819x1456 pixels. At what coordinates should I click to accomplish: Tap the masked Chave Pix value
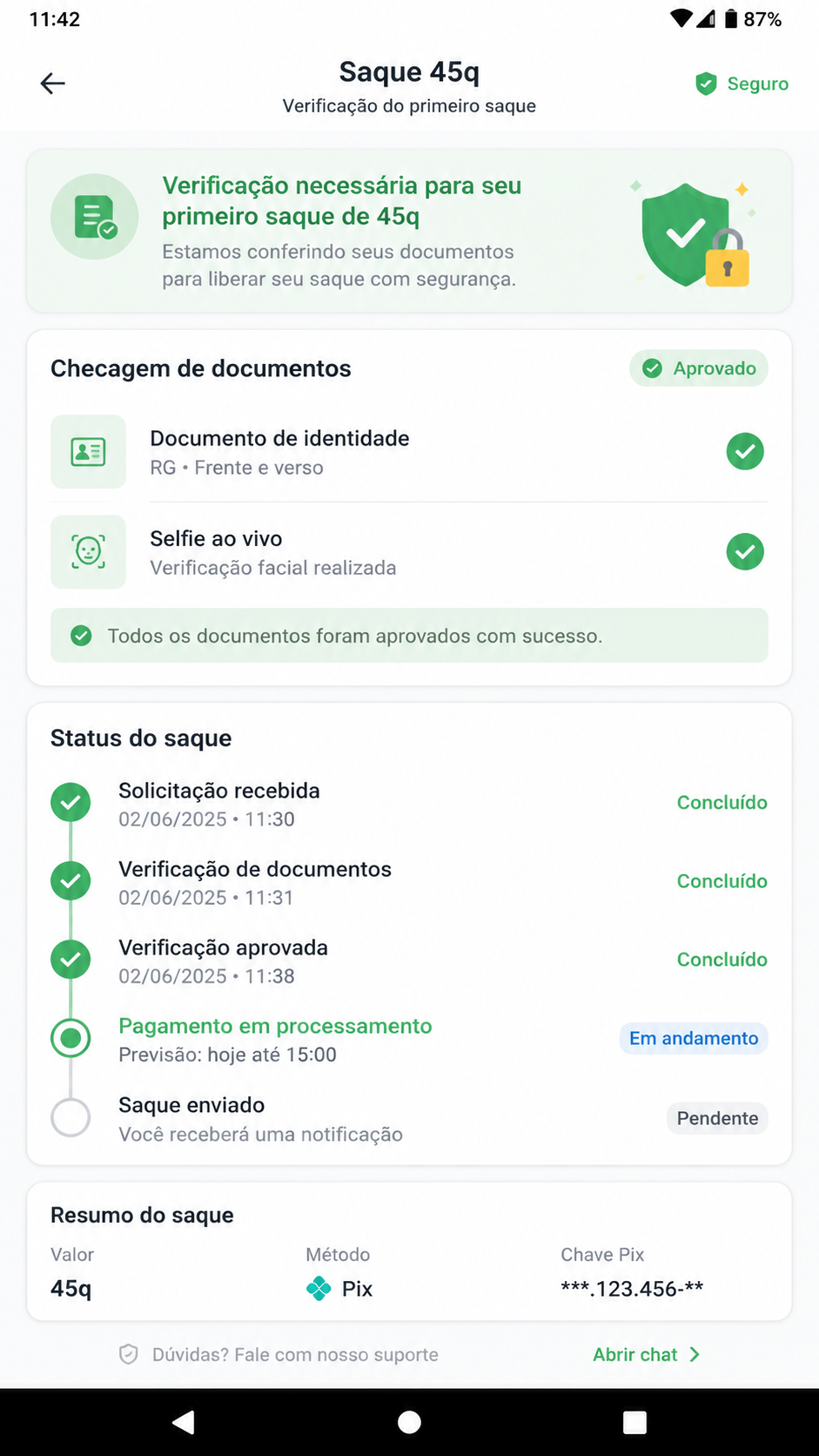(x=632, y=1289)
